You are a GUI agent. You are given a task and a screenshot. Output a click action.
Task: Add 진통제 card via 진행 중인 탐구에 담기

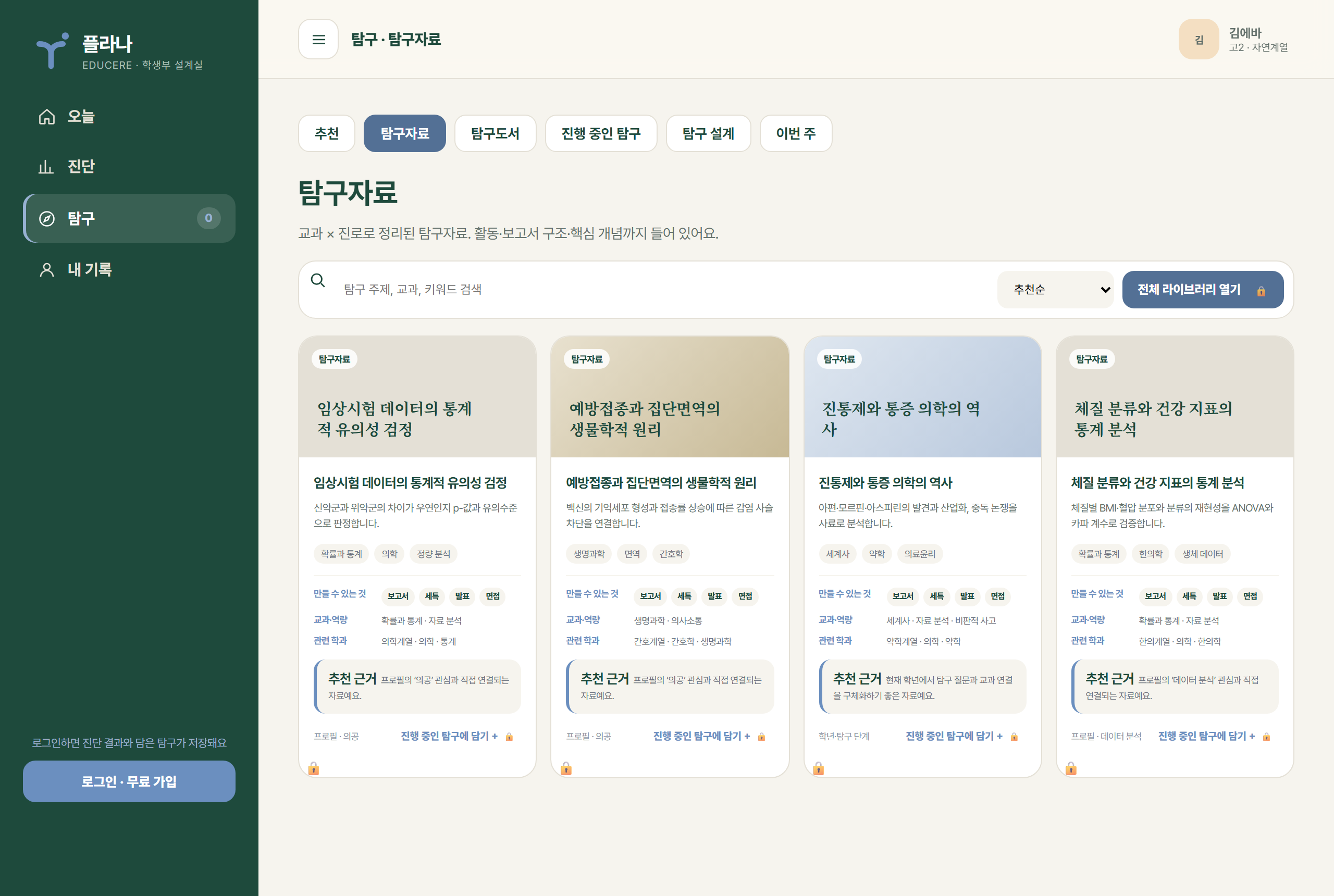coord(962,737)
